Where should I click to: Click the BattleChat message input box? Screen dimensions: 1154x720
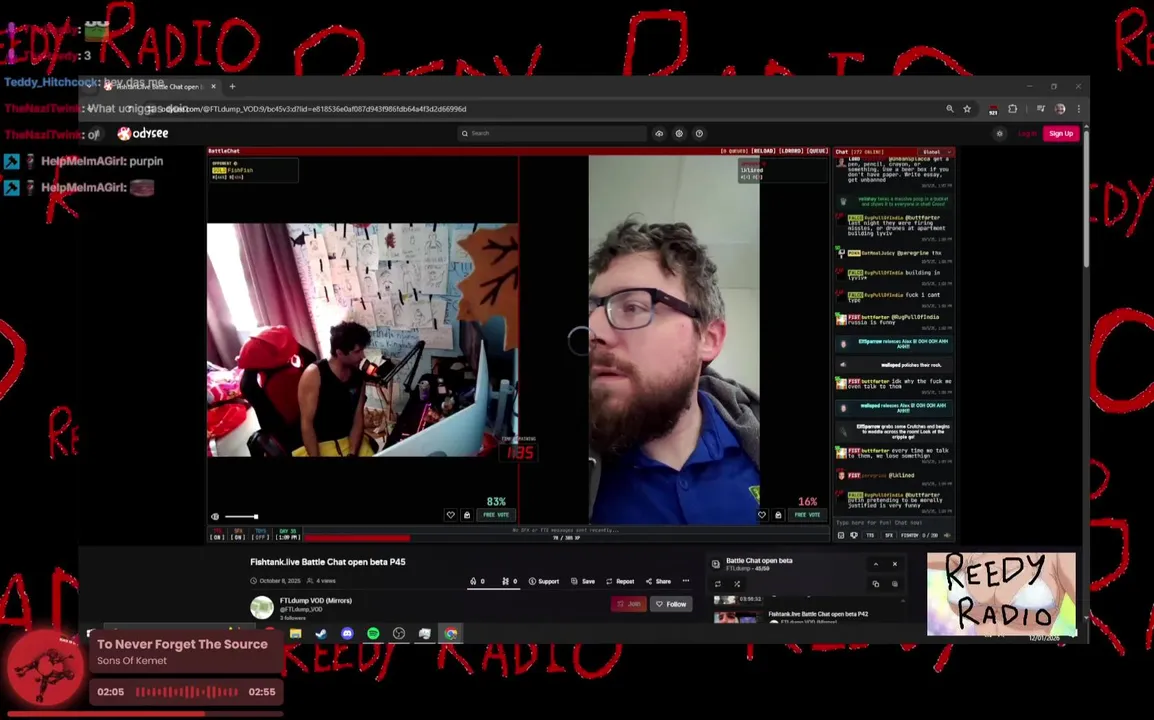click(893, 523)
